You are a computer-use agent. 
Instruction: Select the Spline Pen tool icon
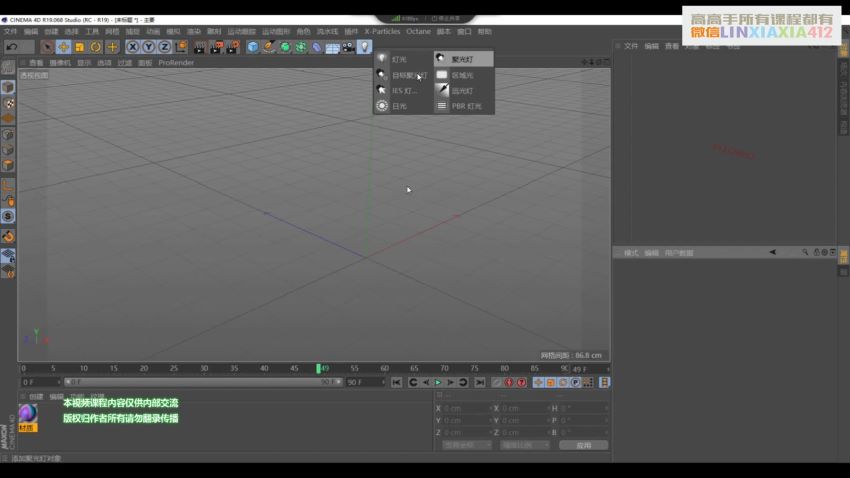[269, 47]
